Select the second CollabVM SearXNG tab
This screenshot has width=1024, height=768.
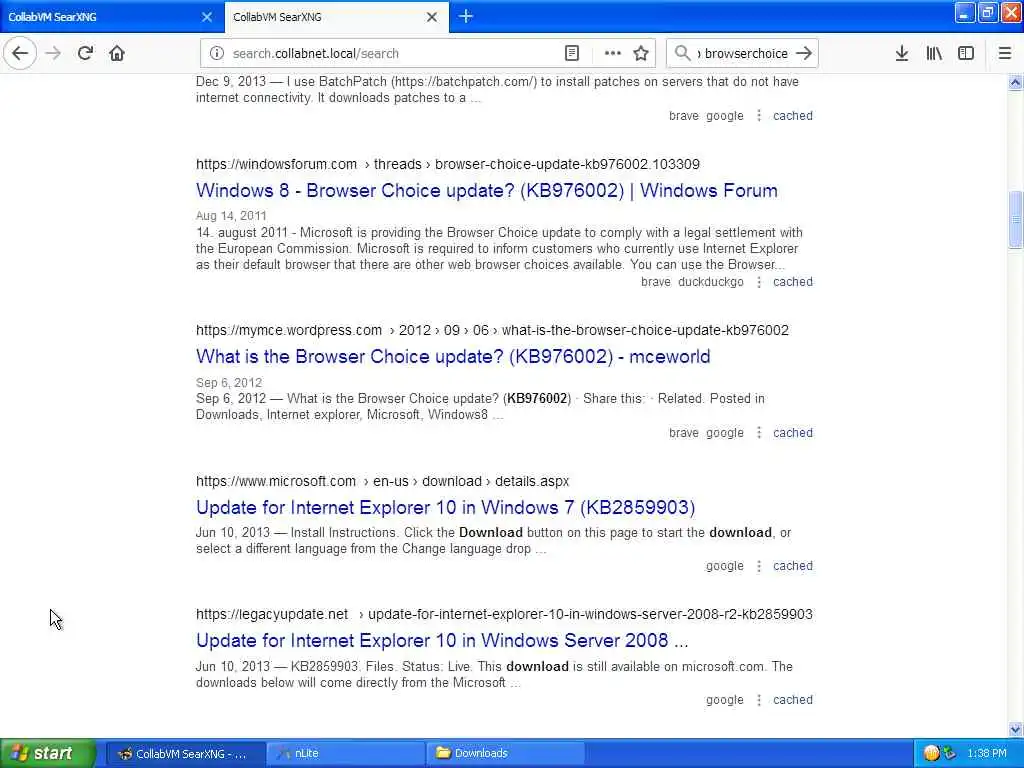[x=336, y=17]
